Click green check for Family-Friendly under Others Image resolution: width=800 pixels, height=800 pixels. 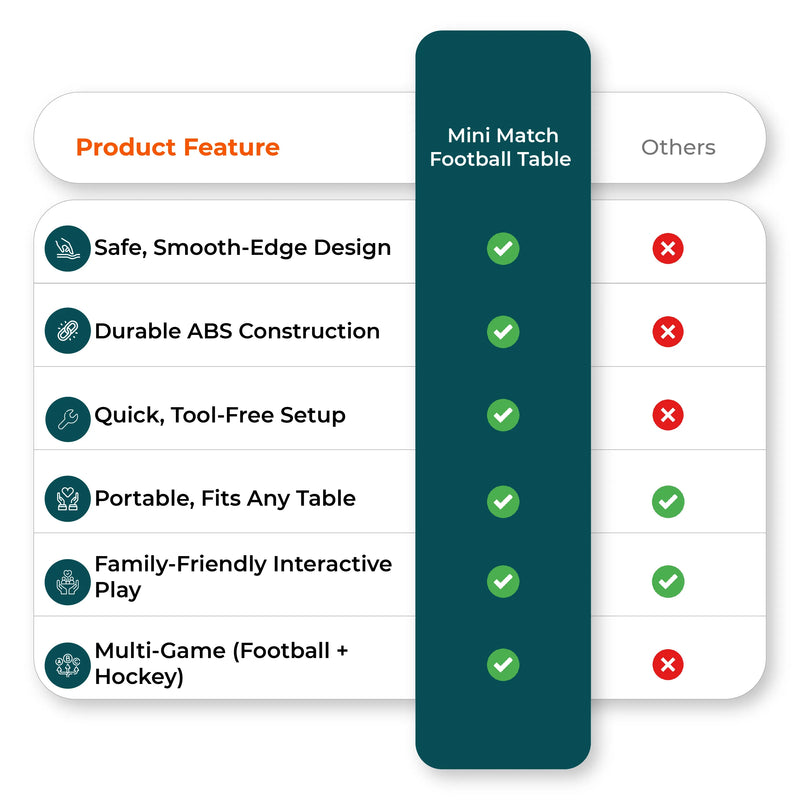[668, 581]
